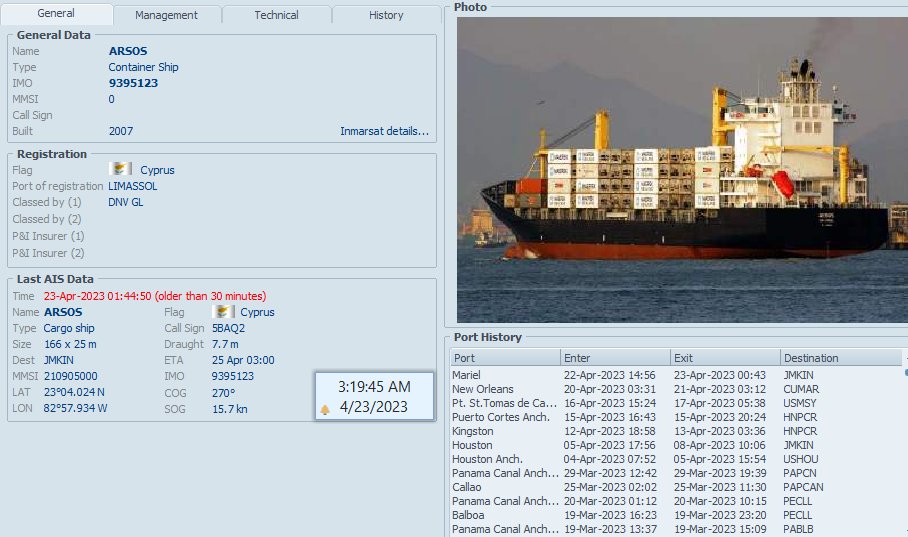Click the Cyprus flag icon in Registration

pos(120,169)
